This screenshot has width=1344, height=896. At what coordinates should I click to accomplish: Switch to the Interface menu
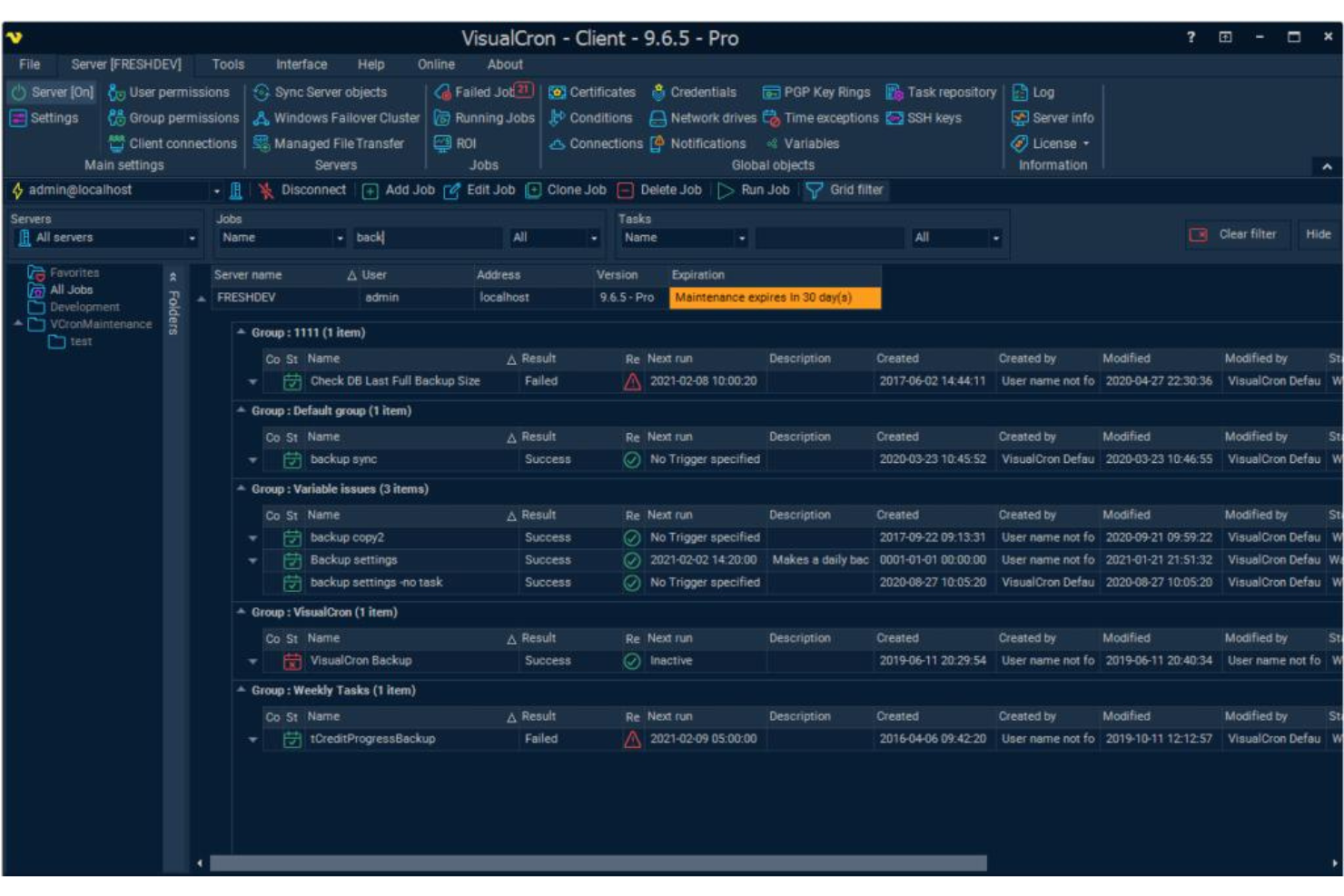[300, 64]
